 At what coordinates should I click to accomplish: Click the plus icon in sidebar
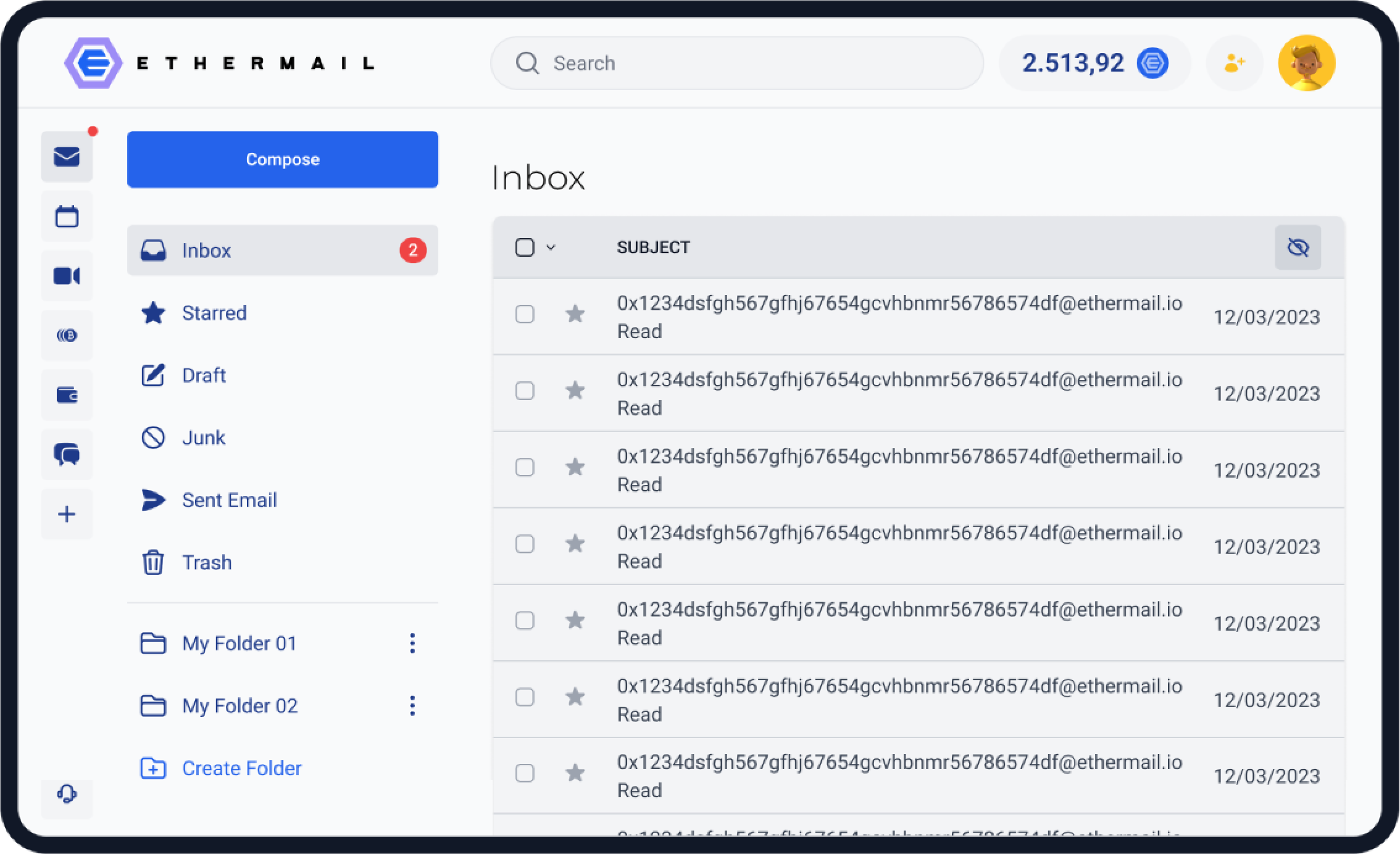coord(67,514)
